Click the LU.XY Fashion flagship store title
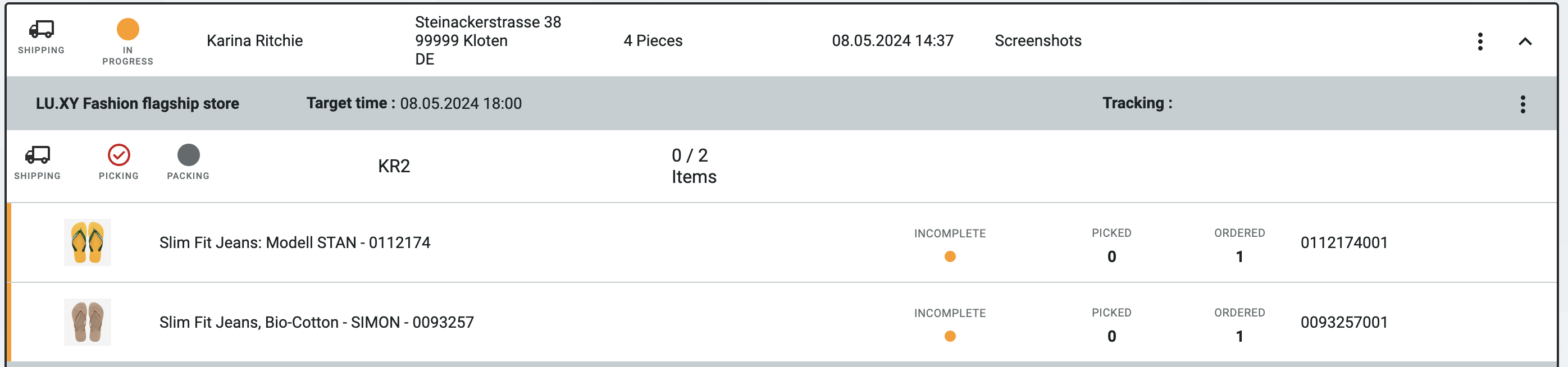 pyautogui.click(x=137, y=103)
